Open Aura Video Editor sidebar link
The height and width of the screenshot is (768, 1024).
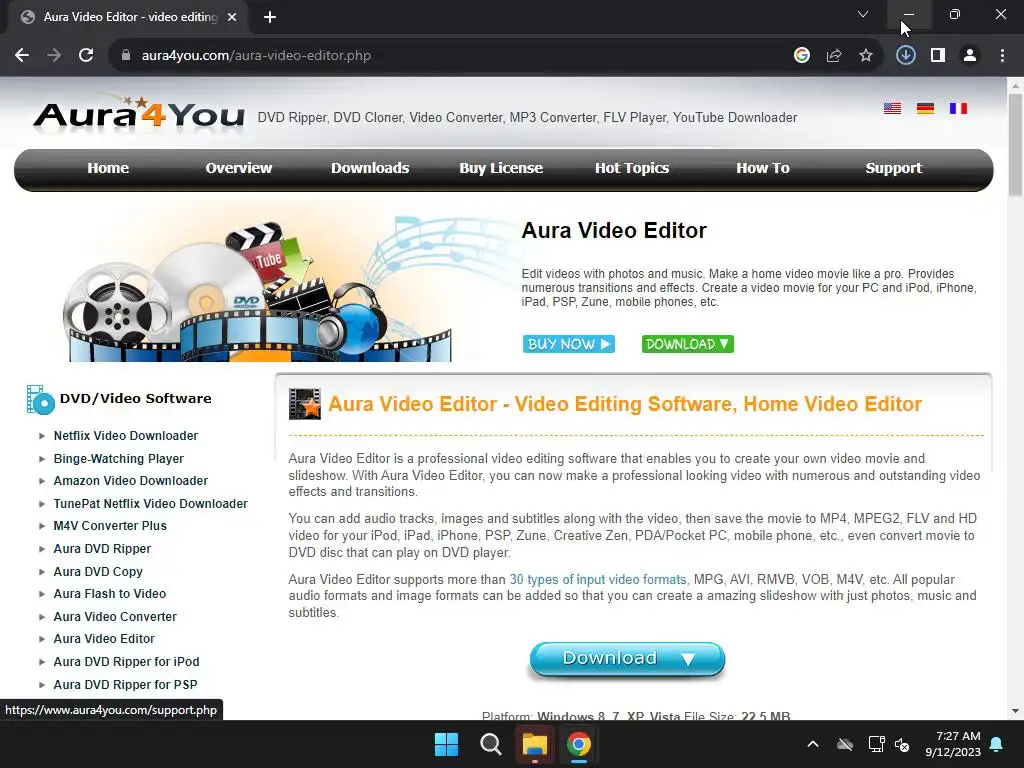(x=104, y=639)
